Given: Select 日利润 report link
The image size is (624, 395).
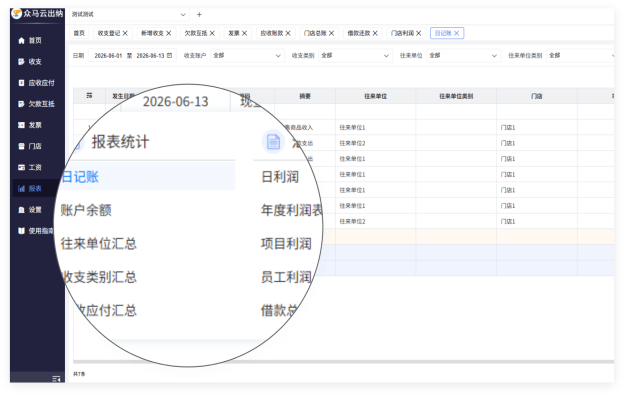Looking at the screenshot, I should pos(280,177).
